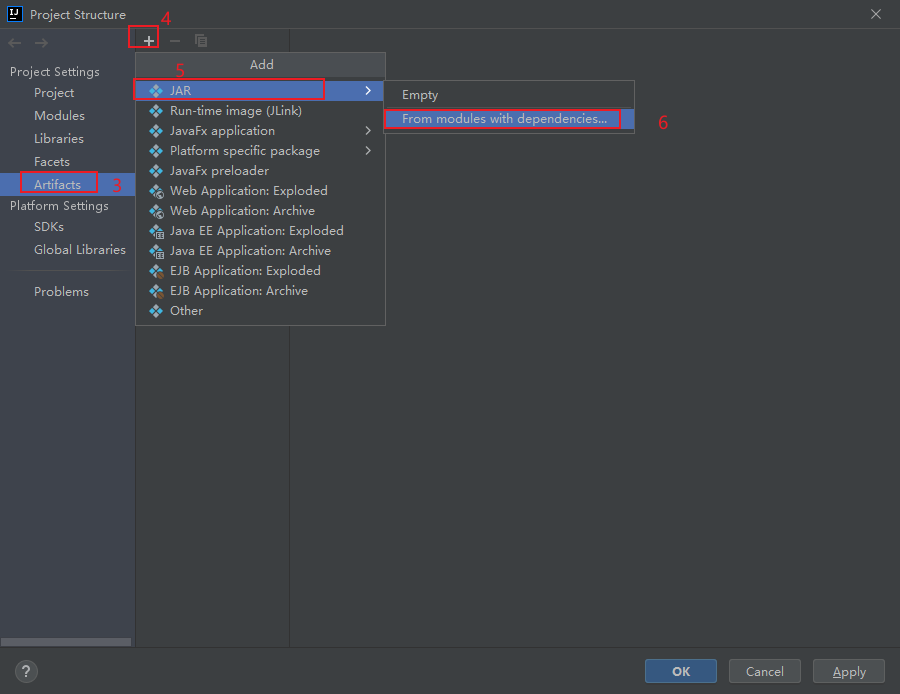
Task: Click the back arrow navigation icon
Action: (x=15, y=43)
